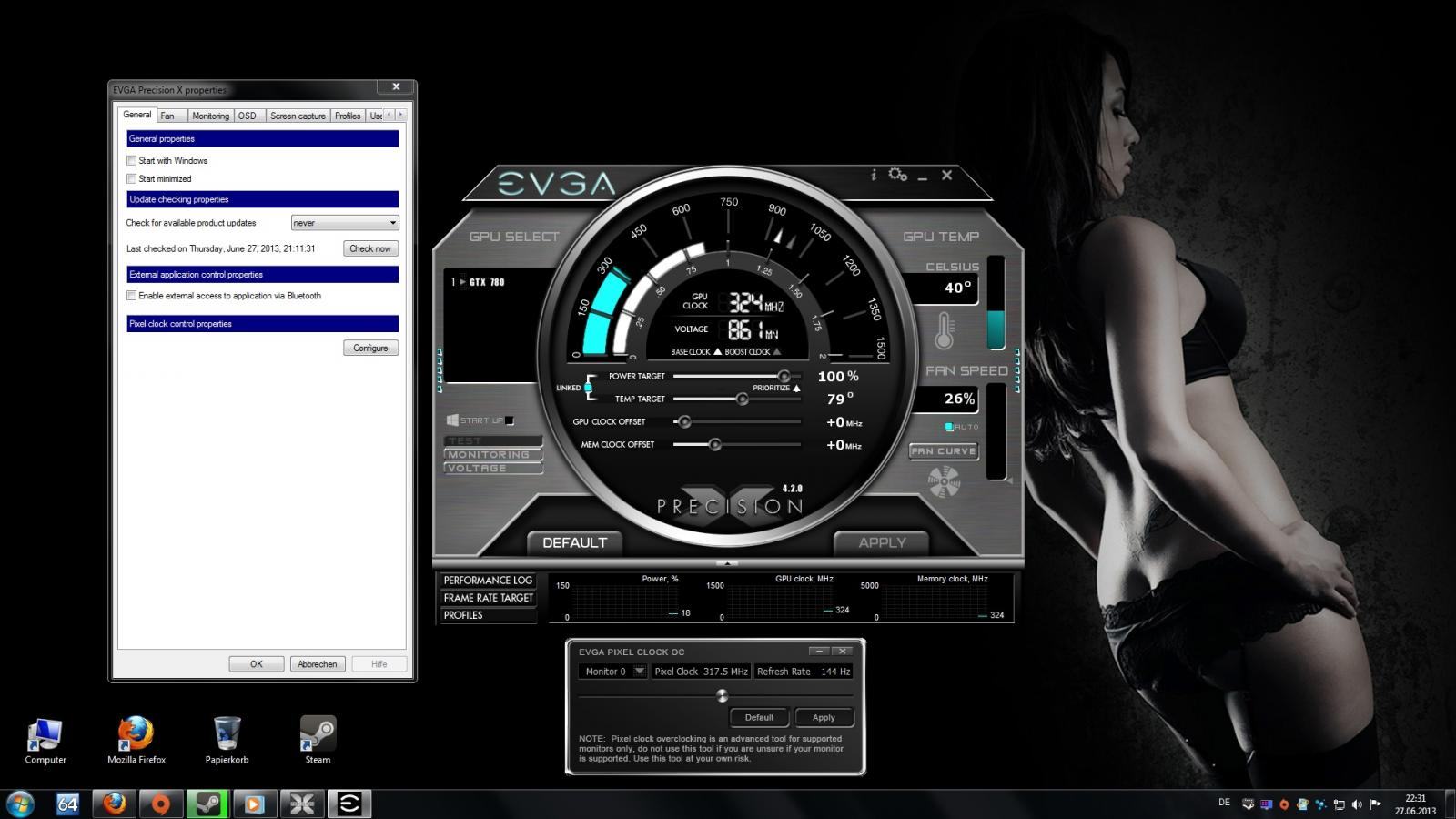
Task: Select General tab
Action: click(137, 115)
